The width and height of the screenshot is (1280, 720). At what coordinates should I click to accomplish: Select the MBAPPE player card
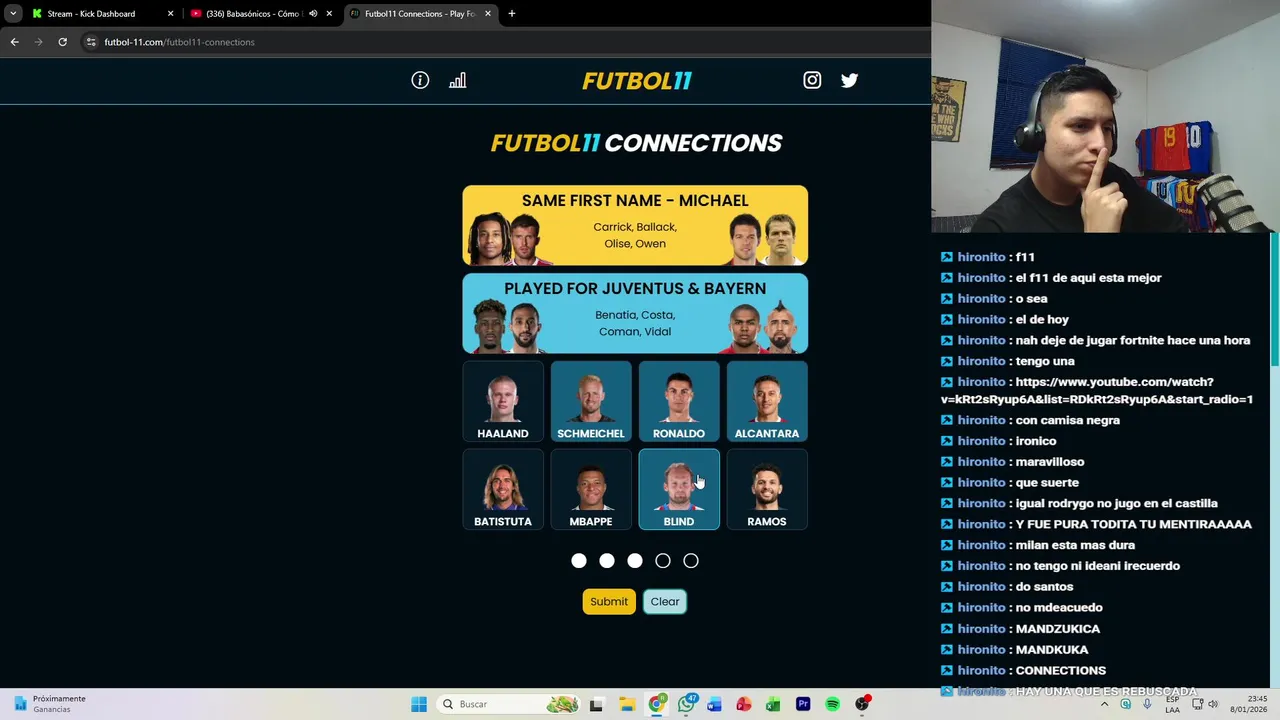(x=591, y=489)
